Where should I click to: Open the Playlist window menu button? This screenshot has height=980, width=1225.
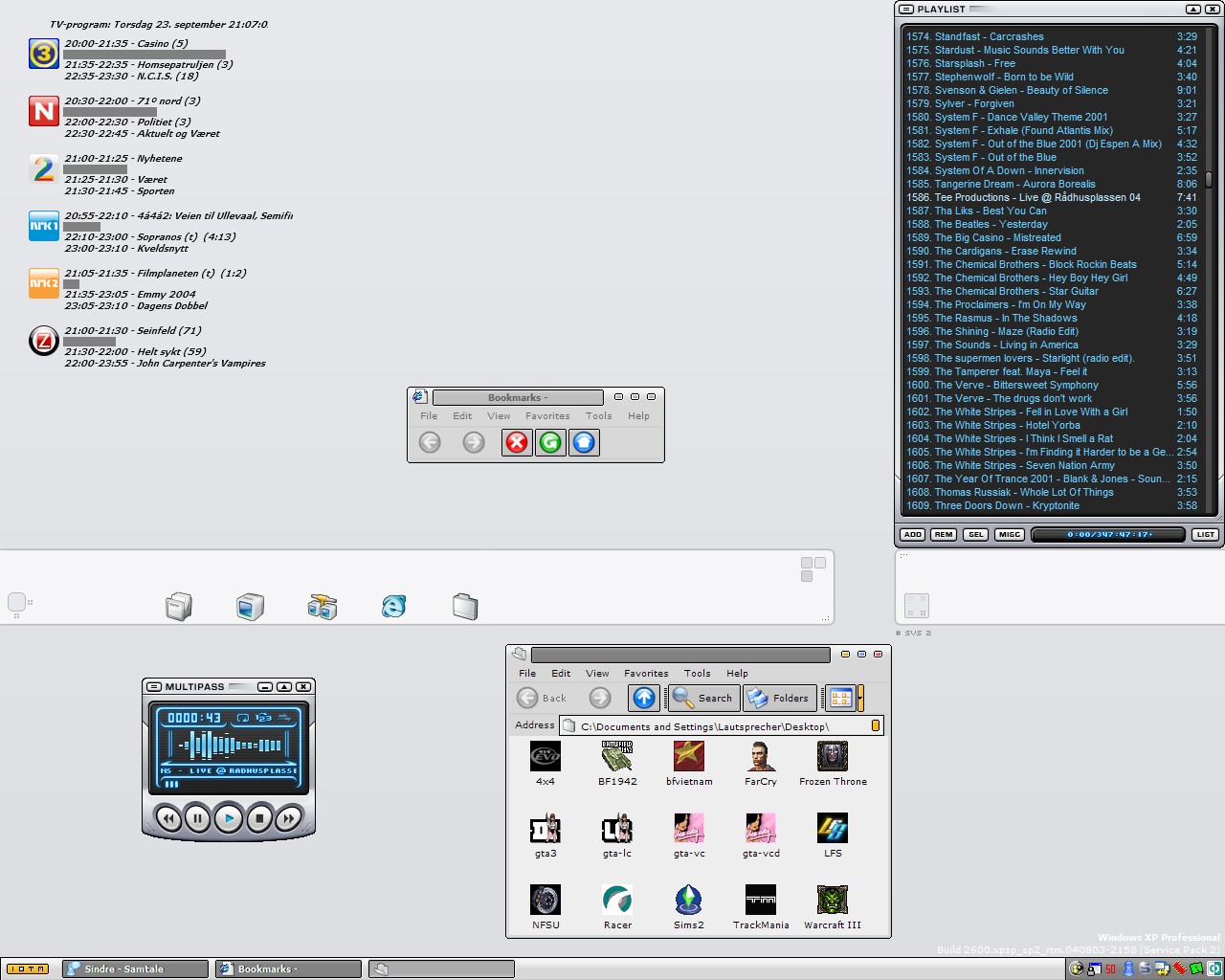pos(906,10)
